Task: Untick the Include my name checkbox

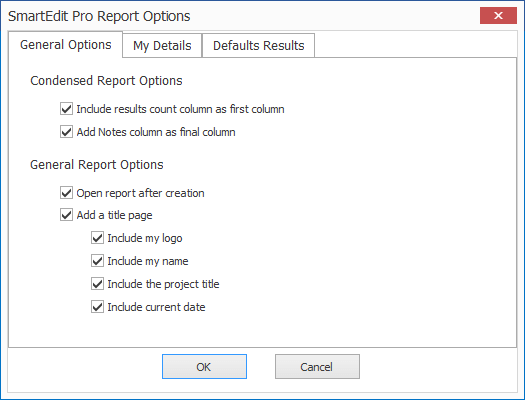Action: tap(97, 261)
